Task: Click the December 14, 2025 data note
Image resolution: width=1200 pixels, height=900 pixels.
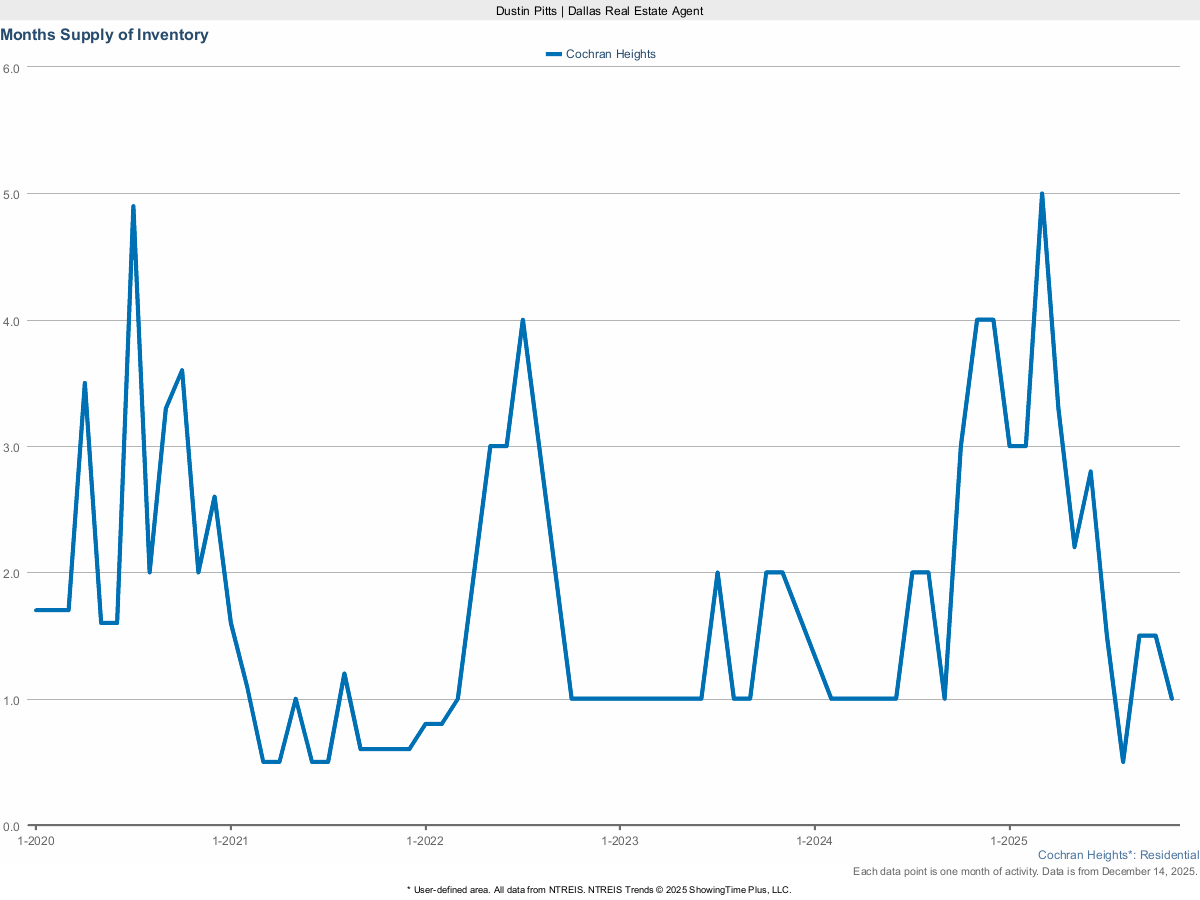Action: tap(1025, 871)
